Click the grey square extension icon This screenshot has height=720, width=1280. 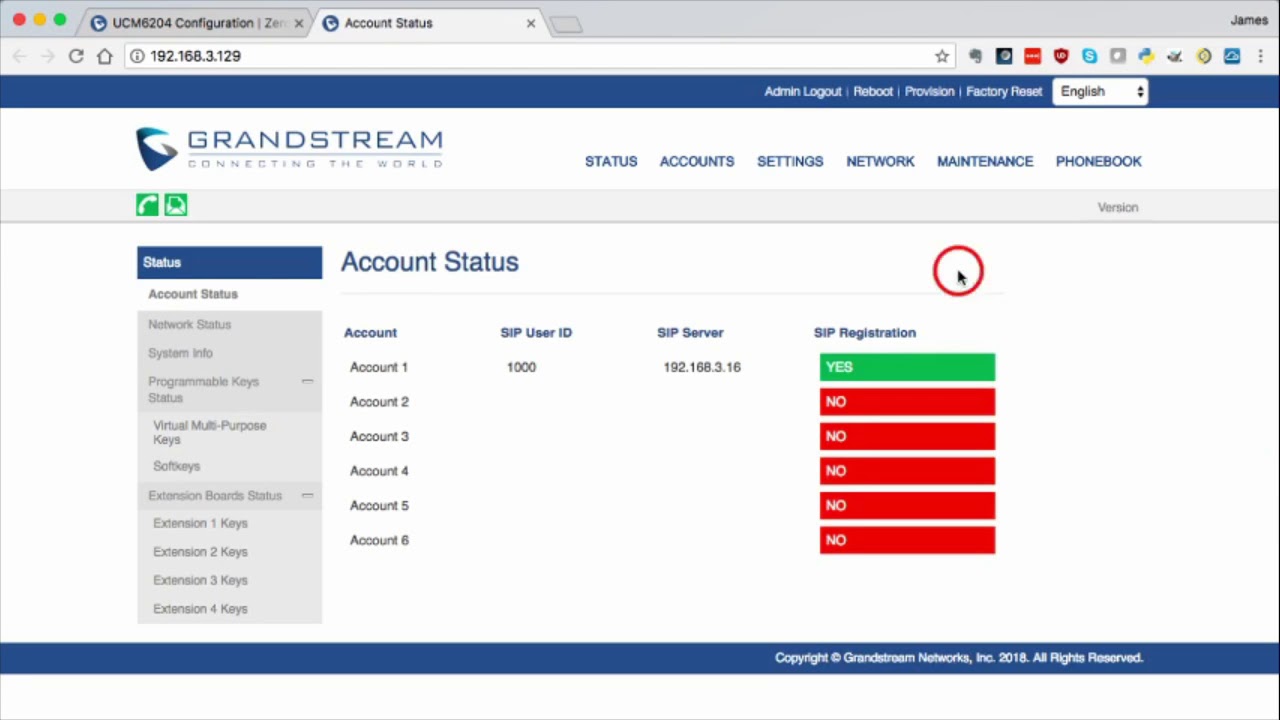[1118, 56]
